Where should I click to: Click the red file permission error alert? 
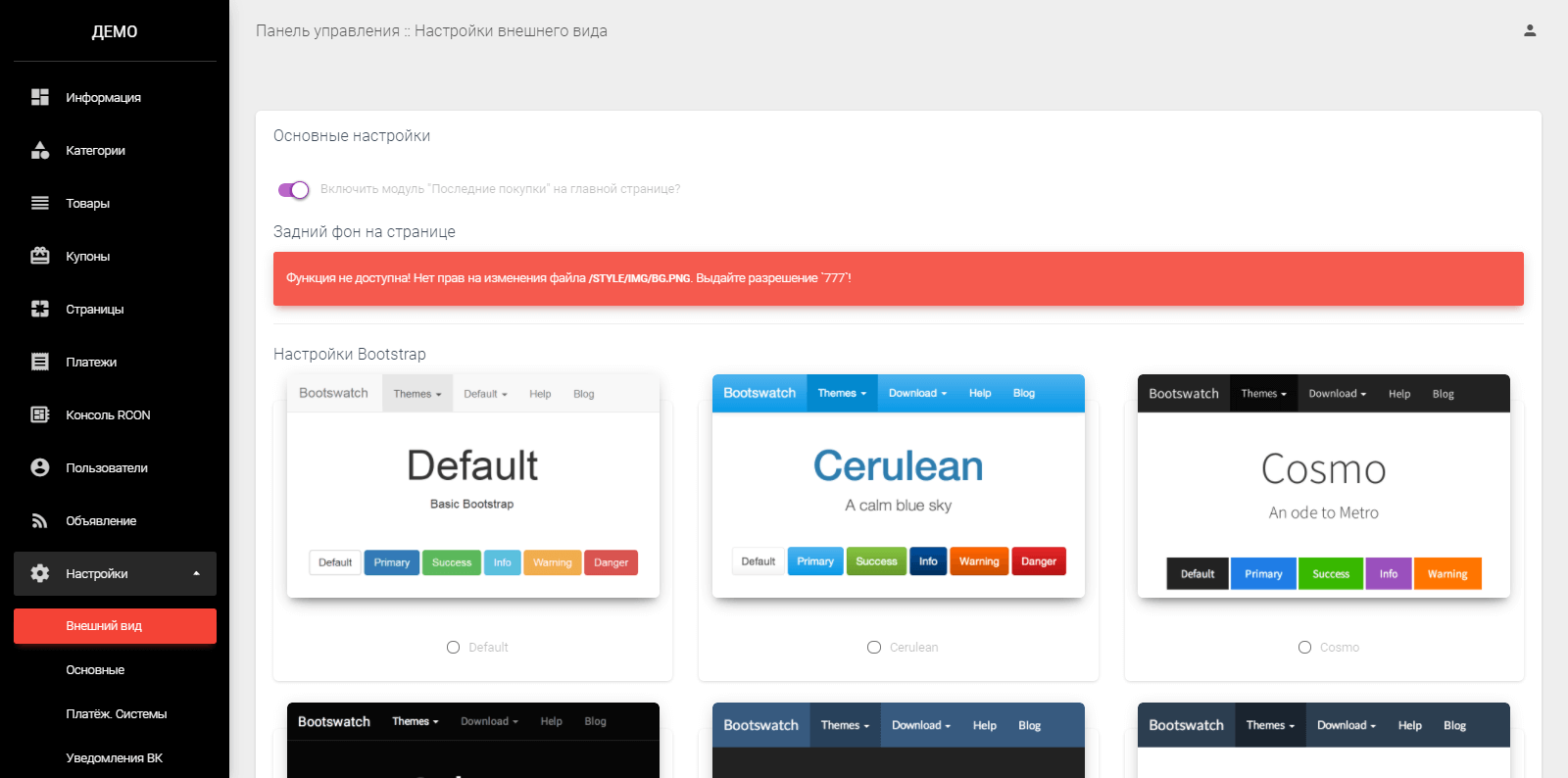tap(899, 278)
